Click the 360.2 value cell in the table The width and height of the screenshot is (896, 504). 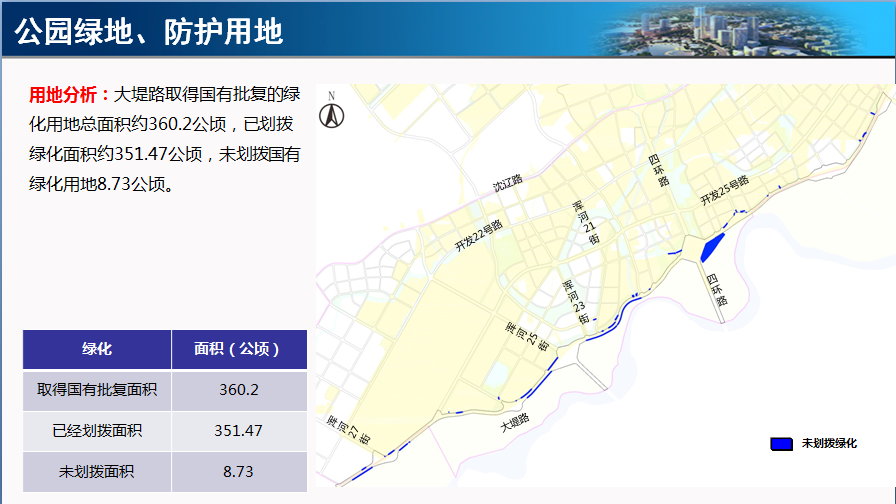tap(238, 390)
